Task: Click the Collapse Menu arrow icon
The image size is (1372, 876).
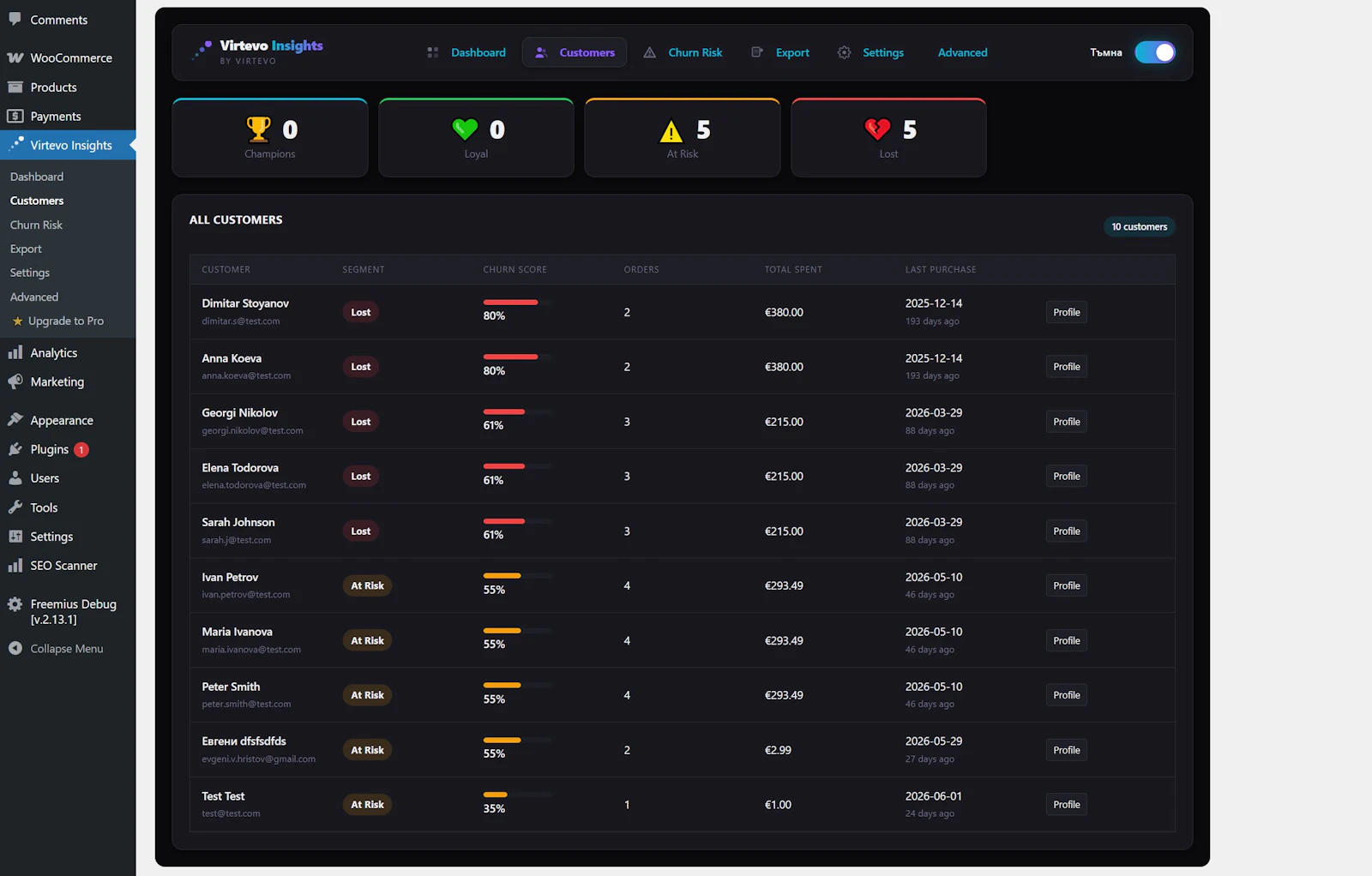Action: coord(15,649)
